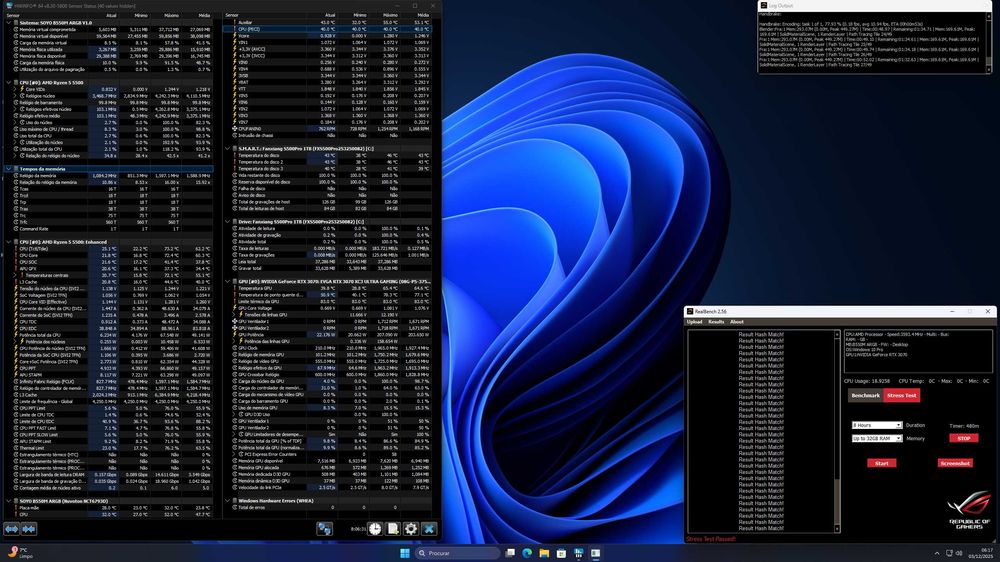Select the CPUFANIN0 sensor row

click(x=328, y=129)
